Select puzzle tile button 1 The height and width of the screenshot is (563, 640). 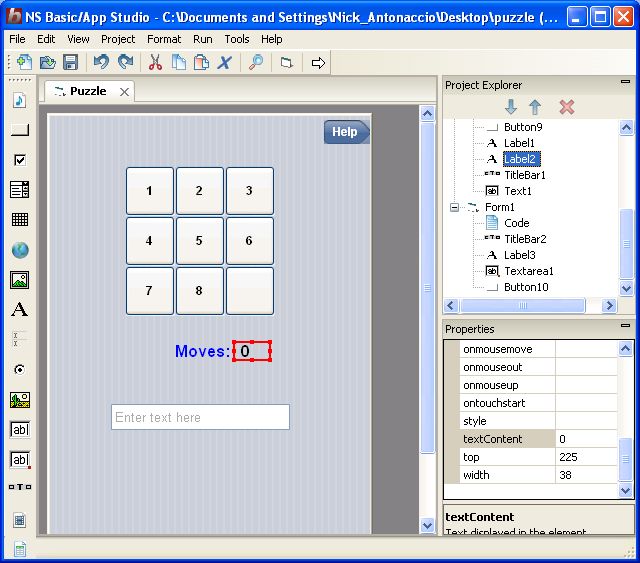pos(150,191)
